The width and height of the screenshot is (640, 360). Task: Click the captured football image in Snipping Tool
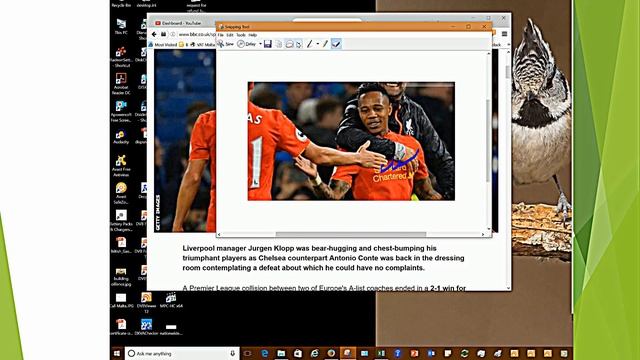click(x=351, y=141)
